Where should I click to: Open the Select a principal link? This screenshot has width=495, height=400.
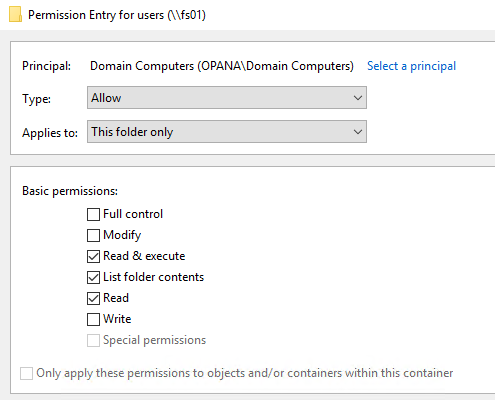pyautogui.click(x=411, y=66)
